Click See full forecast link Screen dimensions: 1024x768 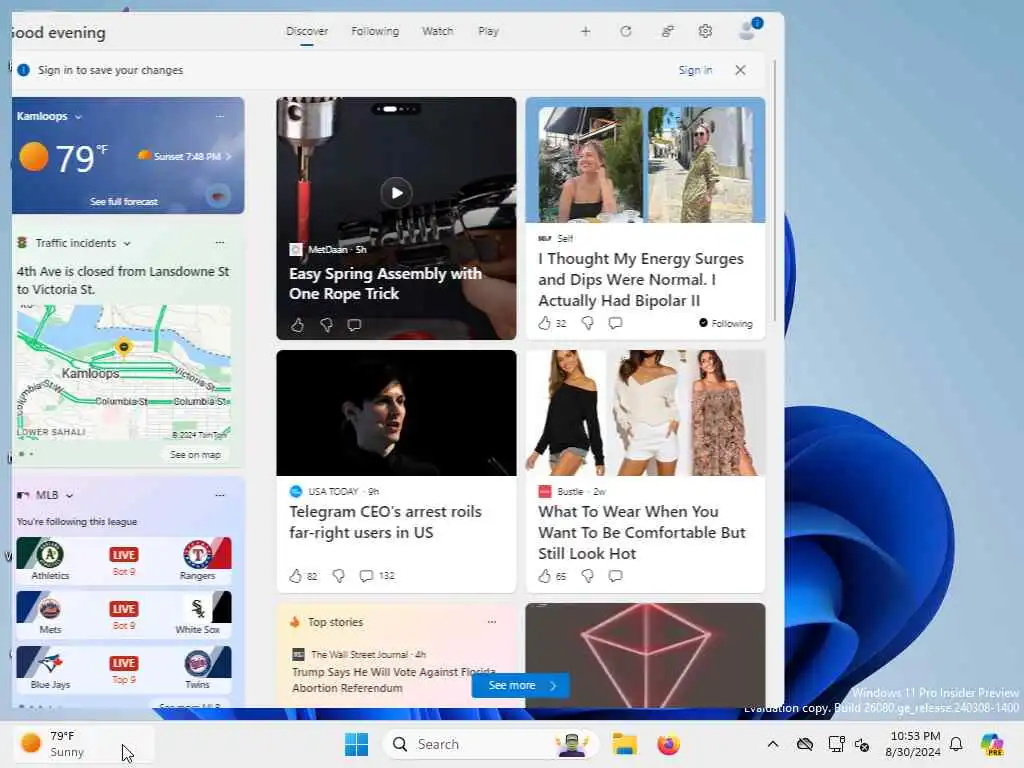pyautogui.click(x=124, y=202)
